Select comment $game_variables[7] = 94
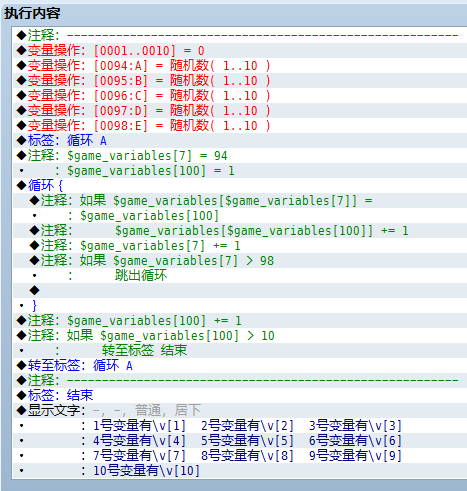 click(239, 155)
